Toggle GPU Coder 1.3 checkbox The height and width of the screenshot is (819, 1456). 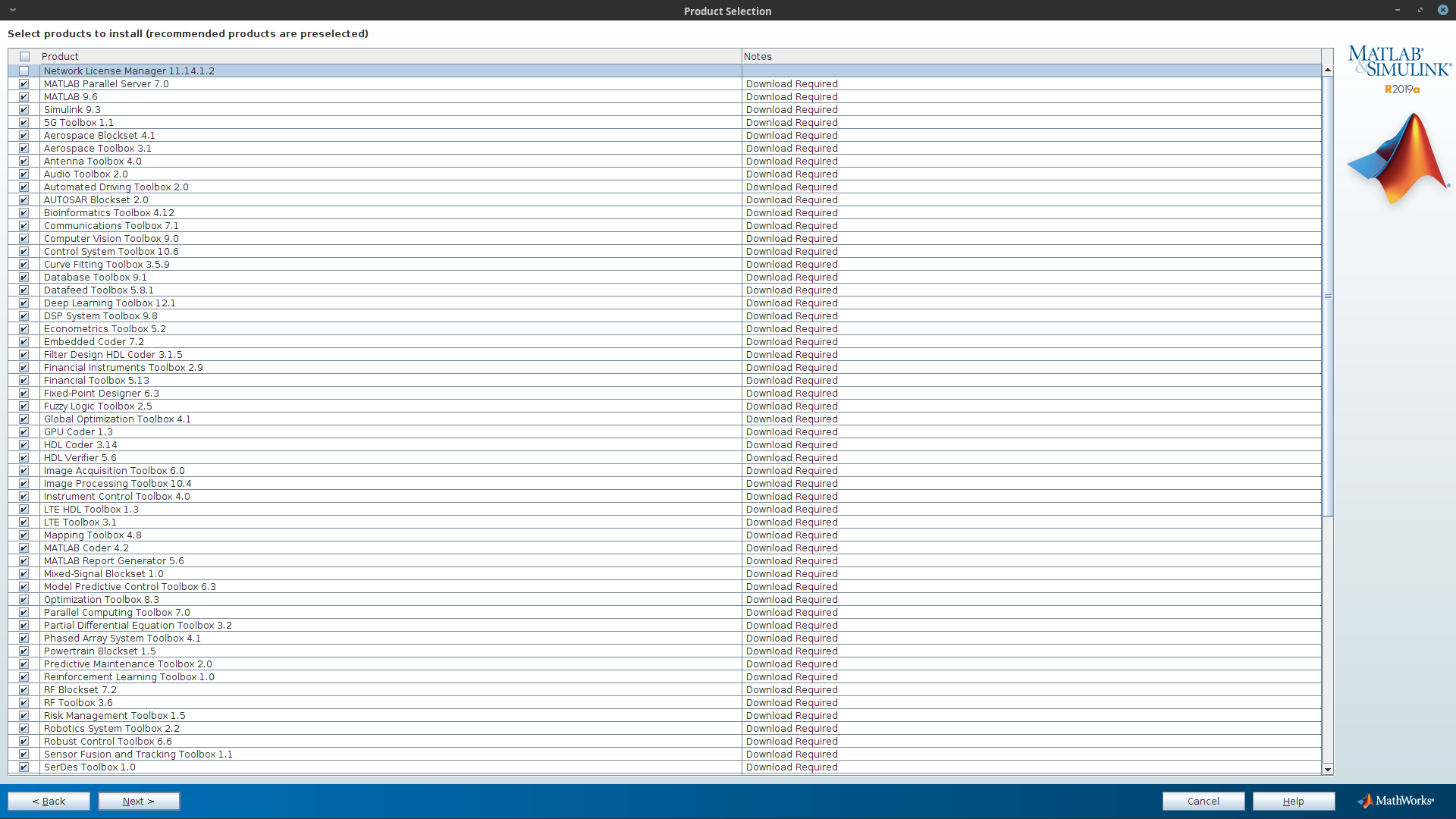click(24, 432)
